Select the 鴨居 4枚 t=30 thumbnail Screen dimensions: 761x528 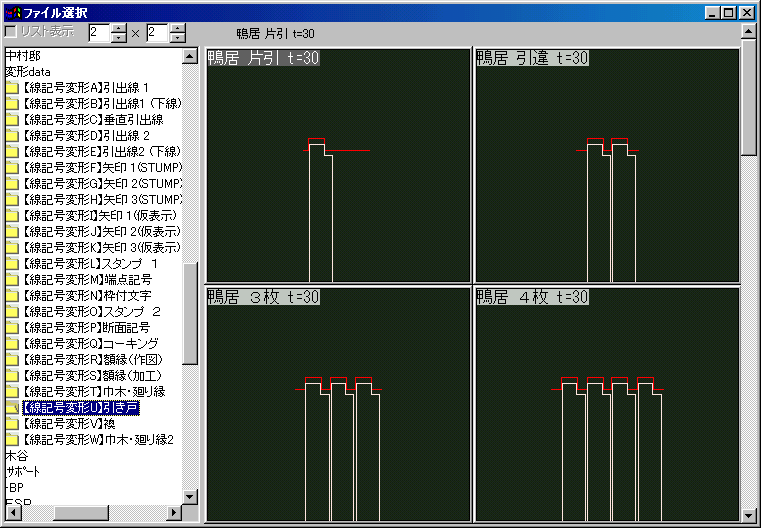[607, 404]
